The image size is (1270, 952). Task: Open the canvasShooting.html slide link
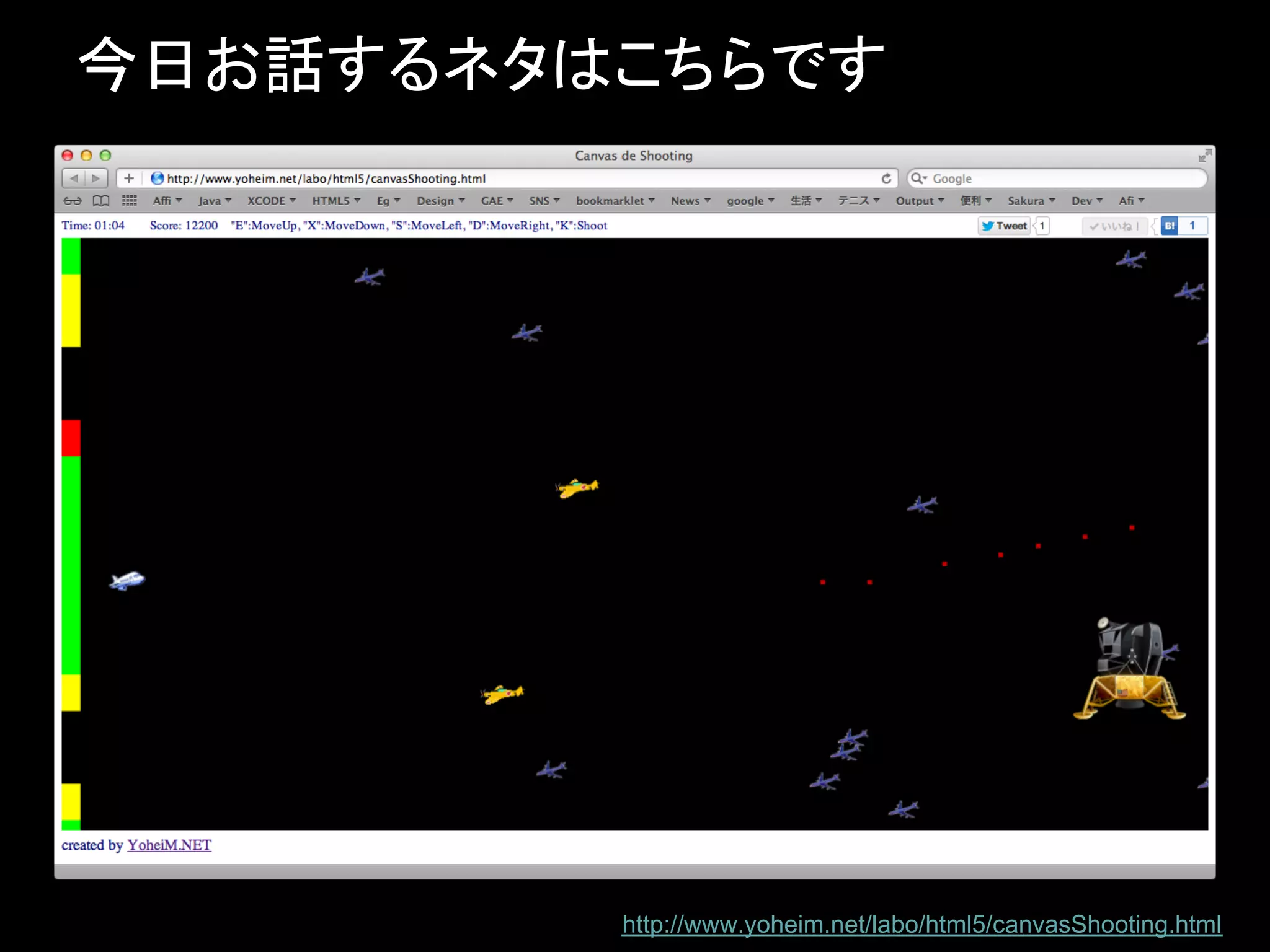pos(922,925)
